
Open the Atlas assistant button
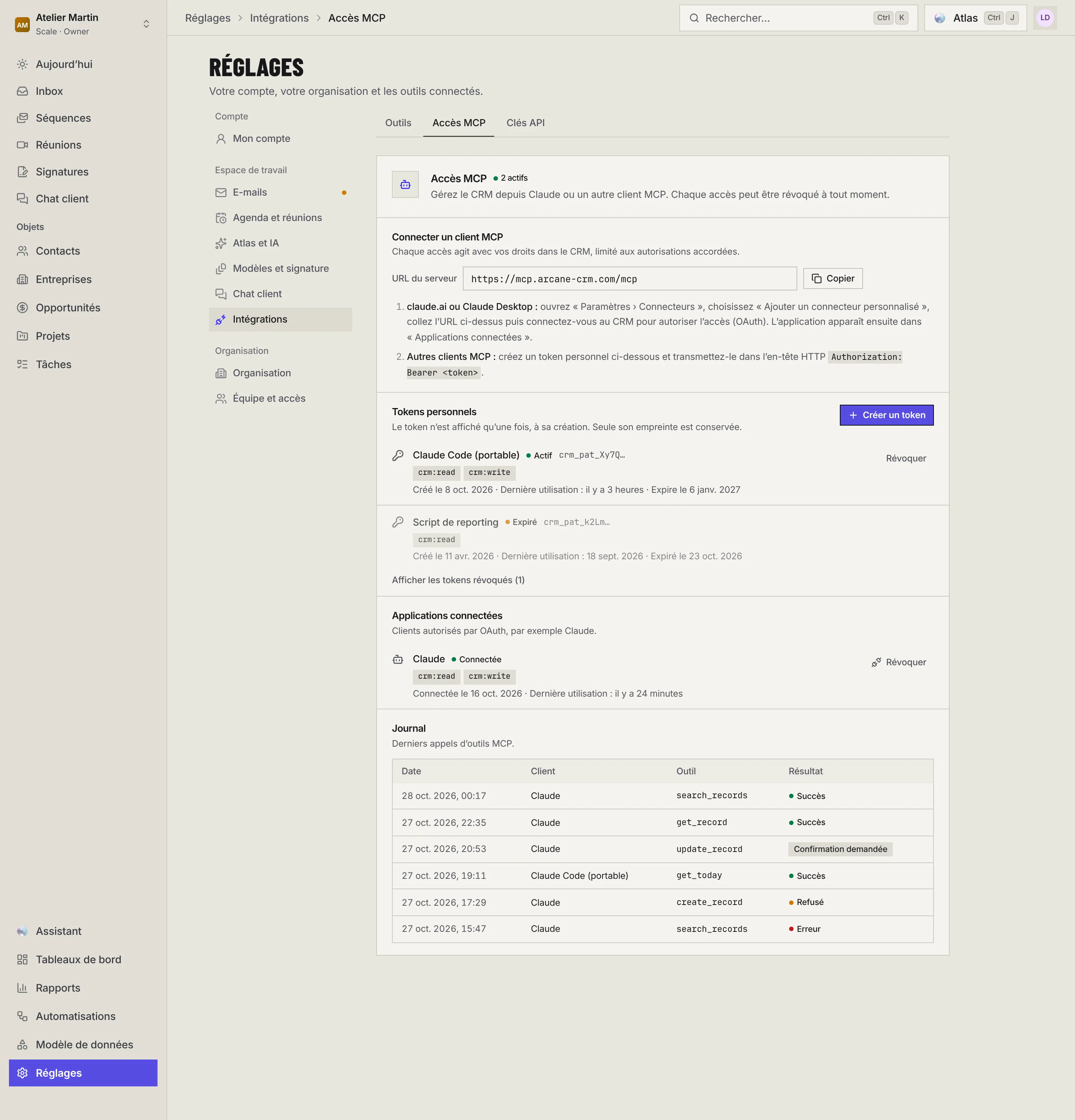[x=976, y=18]
